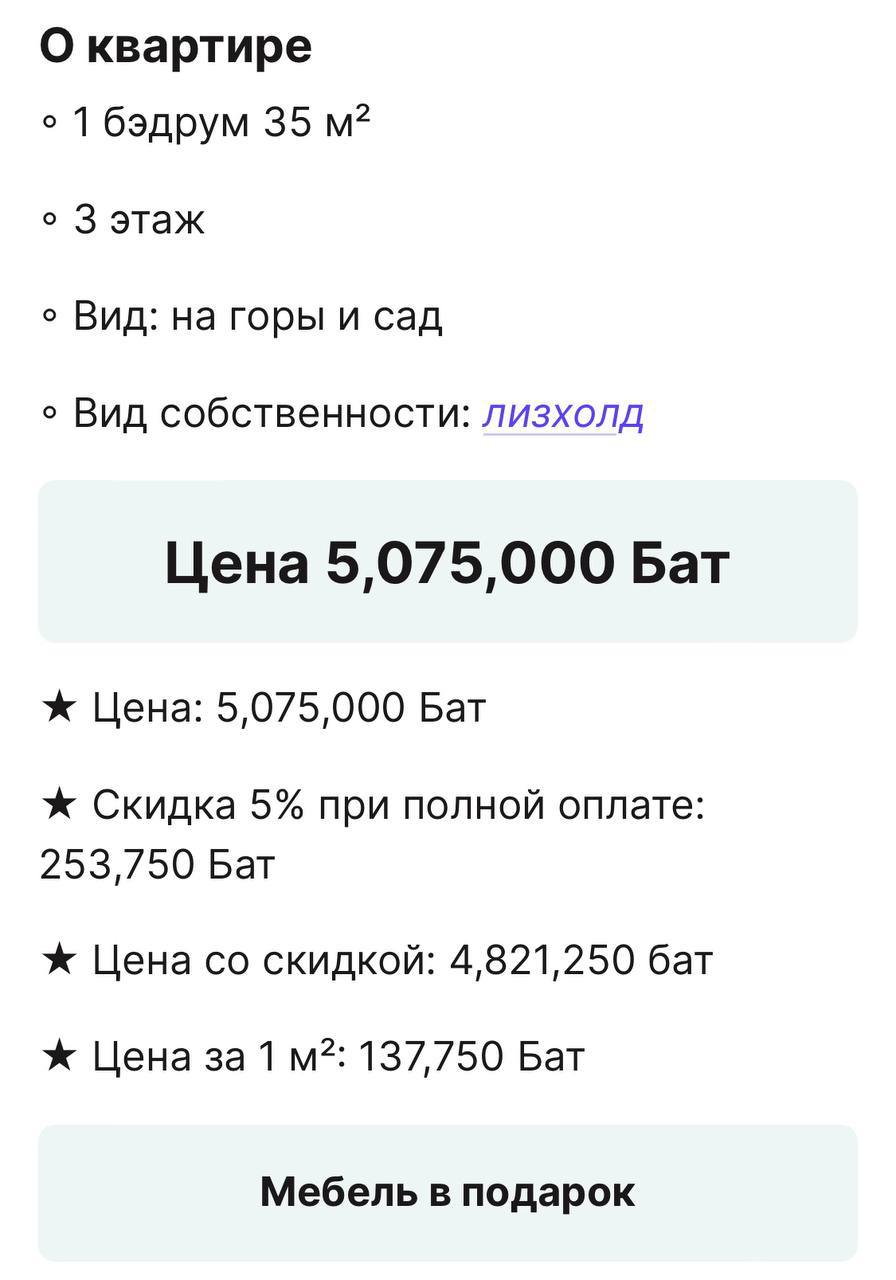
Task: Click the bullet before Вид собственности
Action: (50, 415)
